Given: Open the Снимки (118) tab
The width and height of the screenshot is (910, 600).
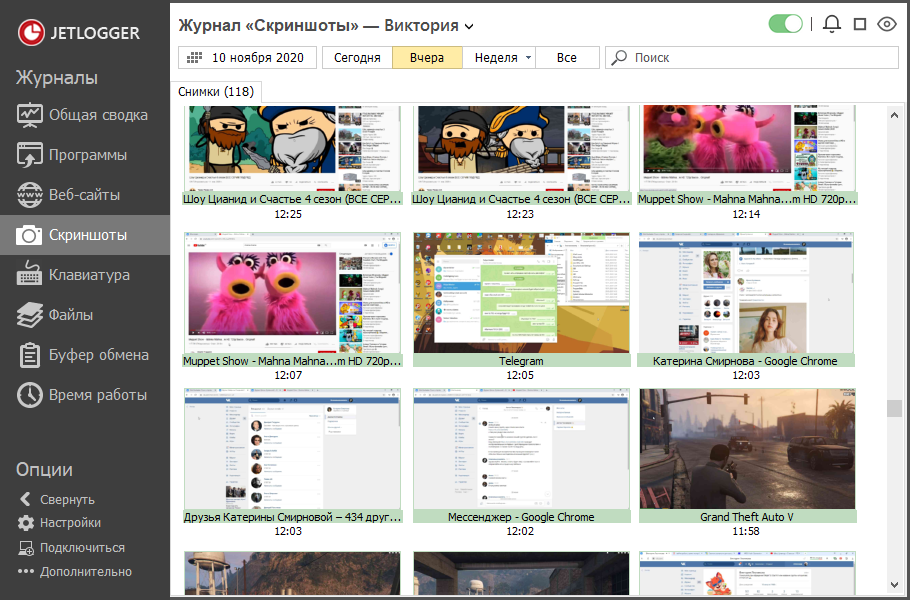Looking at the screenshot, I should click(216, 92).
